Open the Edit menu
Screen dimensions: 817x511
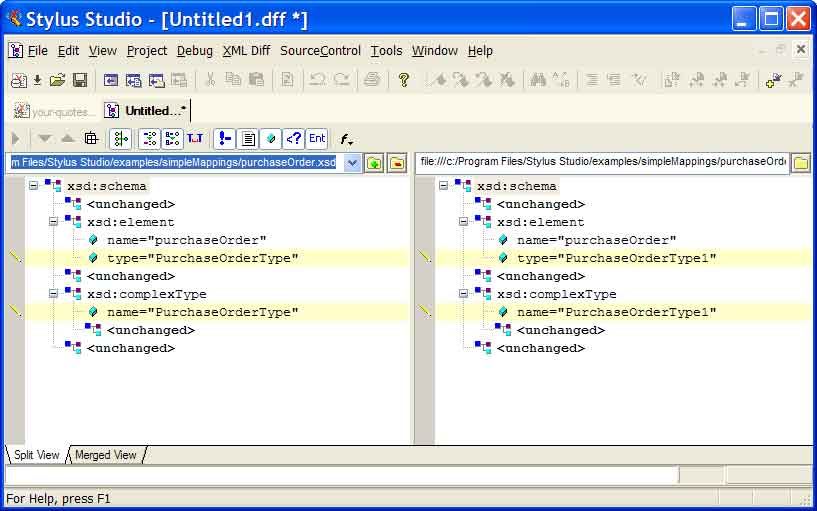68,51
